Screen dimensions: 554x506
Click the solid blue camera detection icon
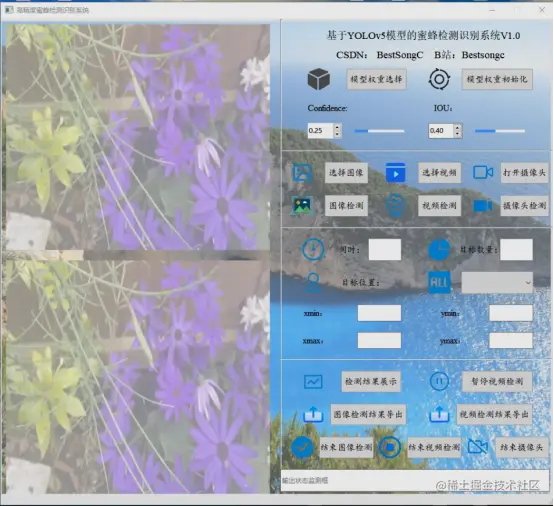(483, 206)
